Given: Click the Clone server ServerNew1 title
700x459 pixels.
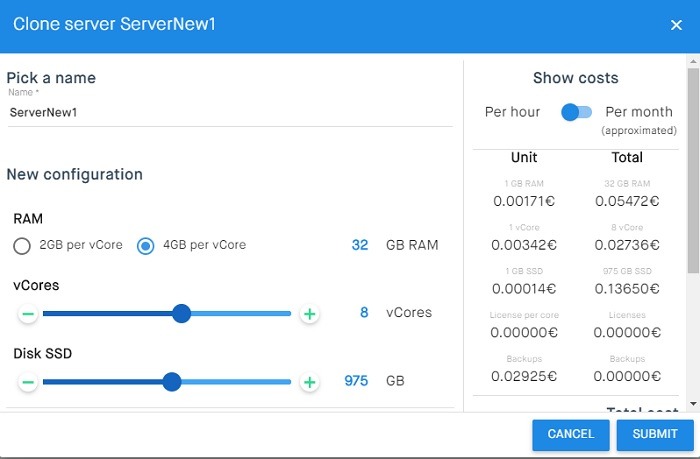Looking at the screenshot, I should (114, 24).
